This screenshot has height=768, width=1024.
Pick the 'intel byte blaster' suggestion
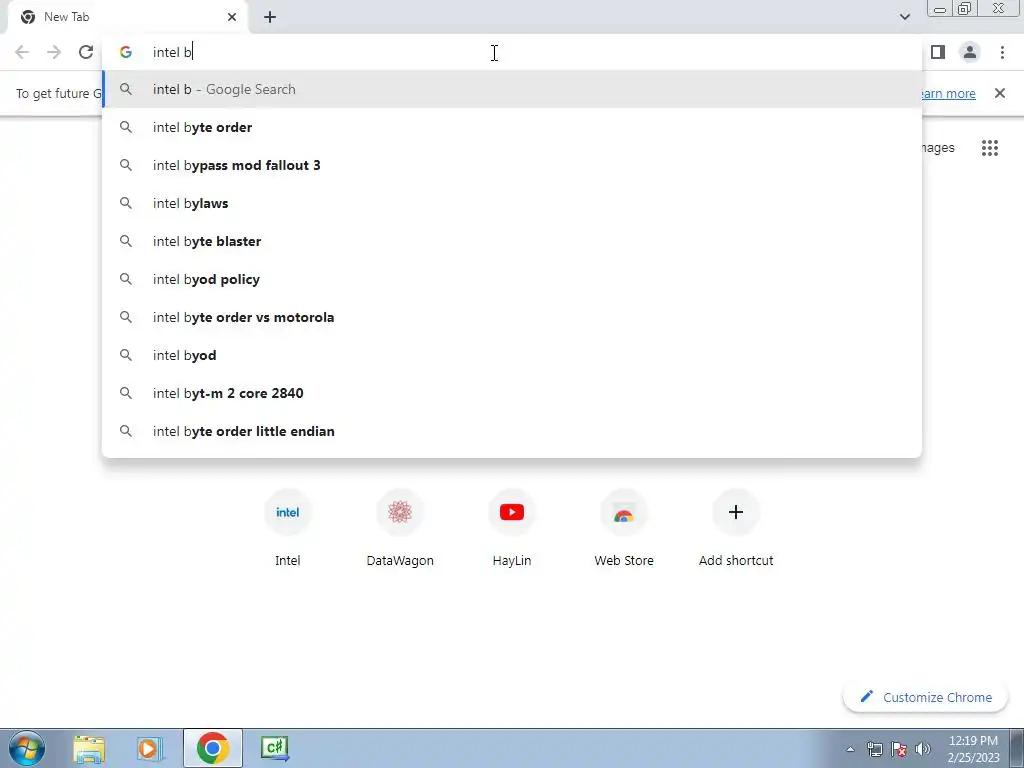(512, 241)
